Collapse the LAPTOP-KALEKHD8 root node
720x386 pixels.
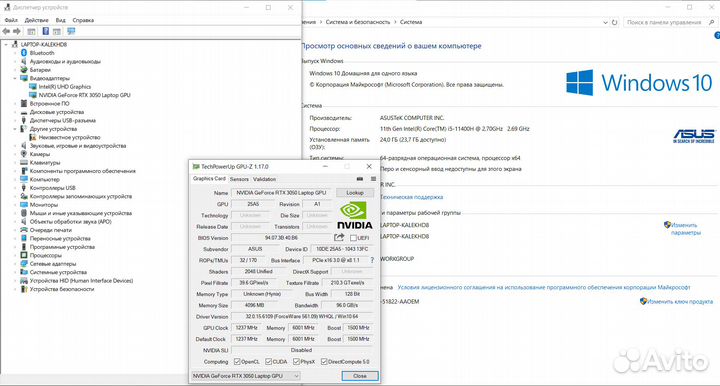point(6,45)
